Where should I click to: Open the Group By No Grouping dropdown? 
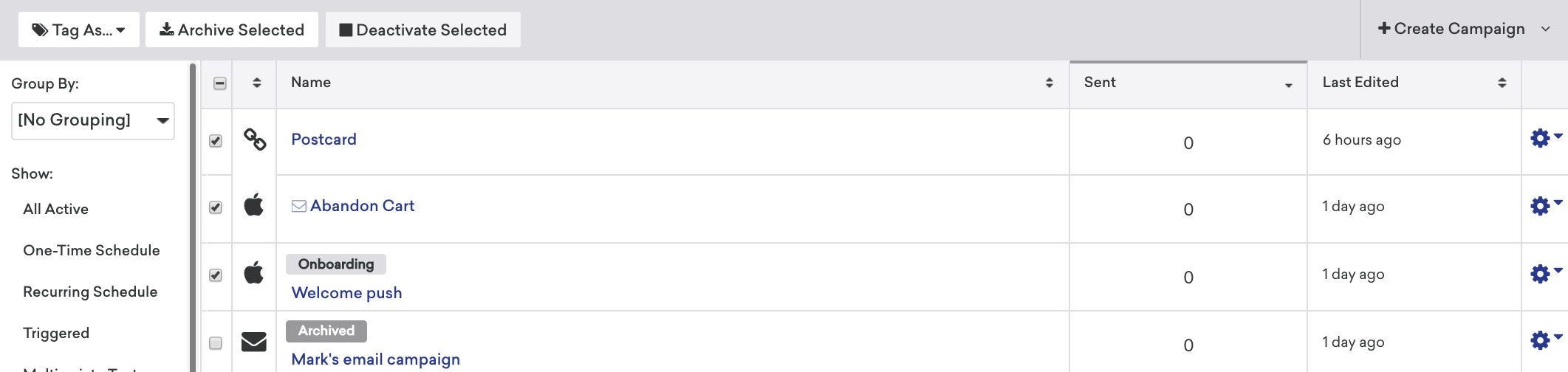point(93,120)
